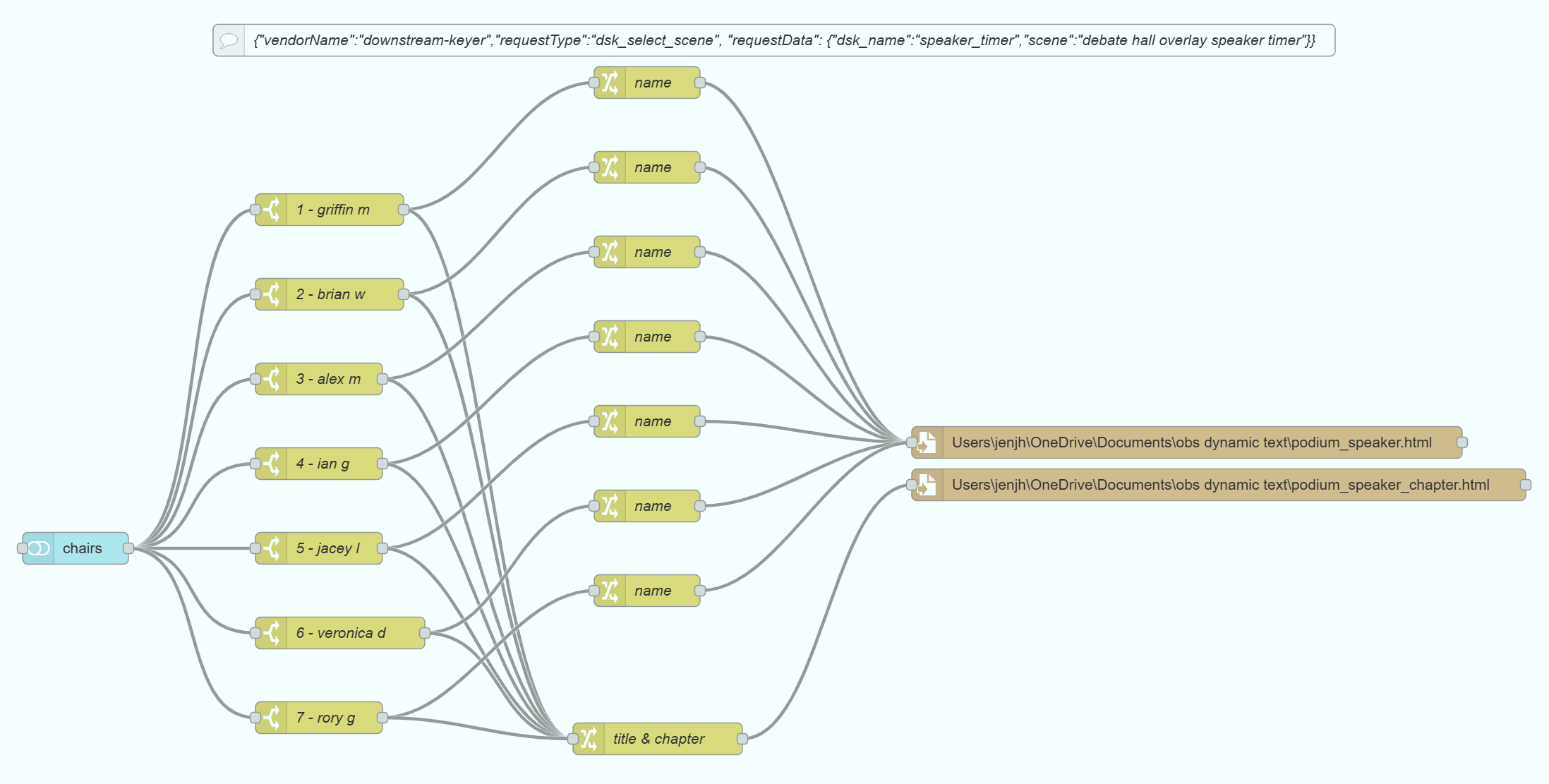Select the '3 - alex m' switch node

(x=319, y=379)
